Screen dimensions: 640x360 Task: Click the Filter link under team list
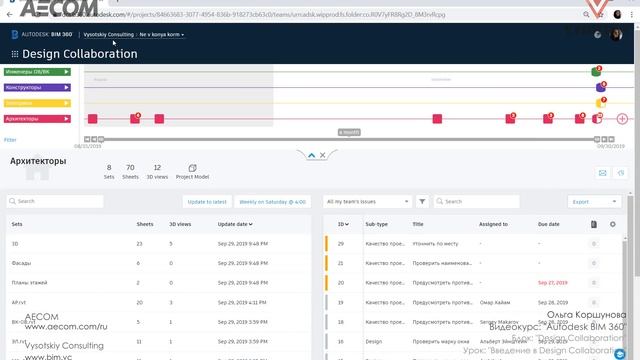point(10,140)
